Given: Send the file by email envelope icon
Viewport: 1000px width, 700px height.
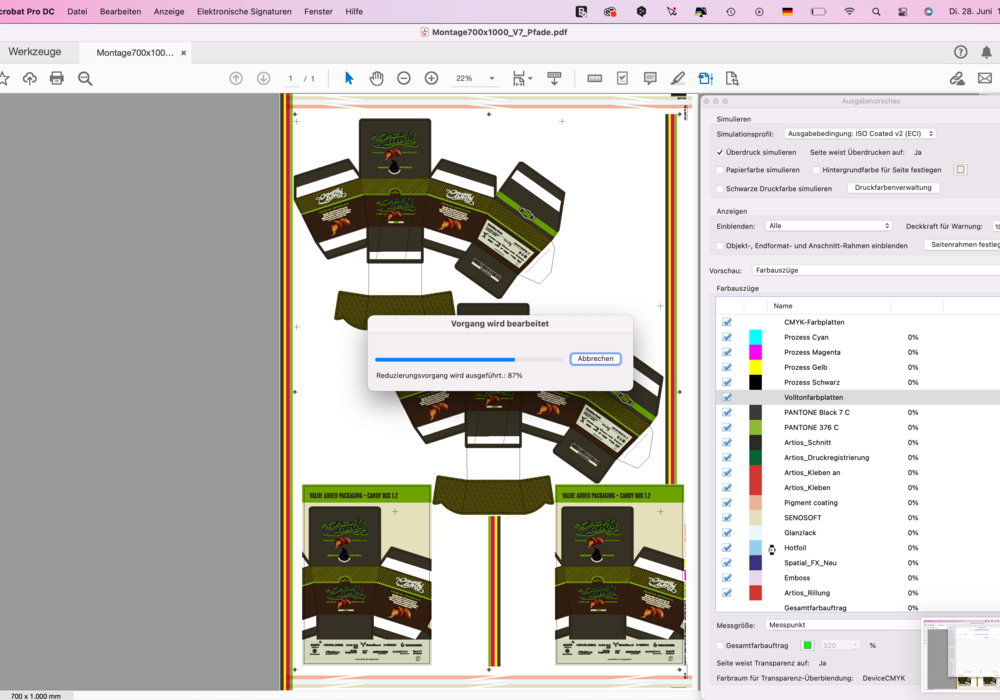Looking at the screenshot, I should (x=985, y=78).
